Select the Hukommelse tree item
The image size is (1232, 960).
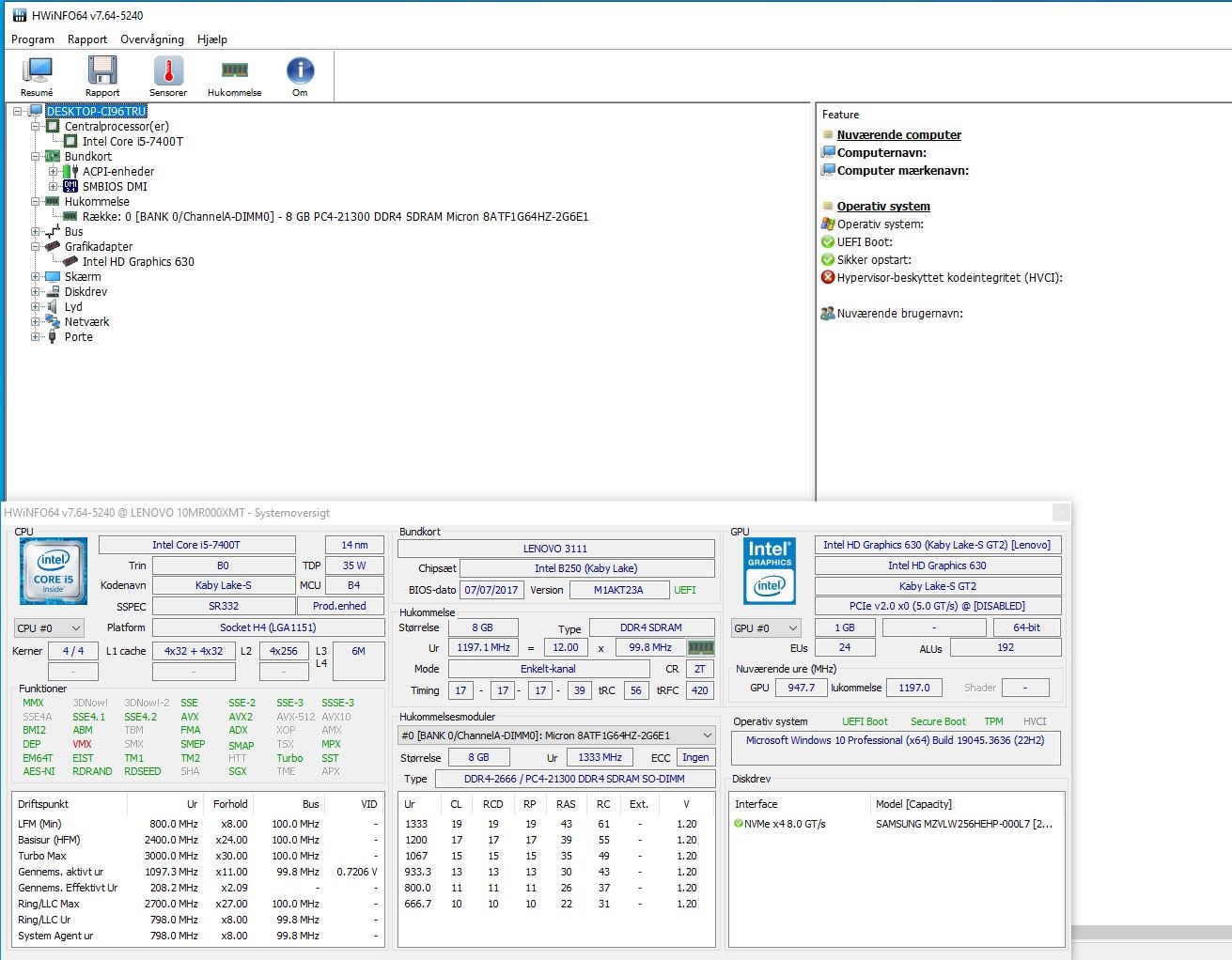click(x=97, y=201)
